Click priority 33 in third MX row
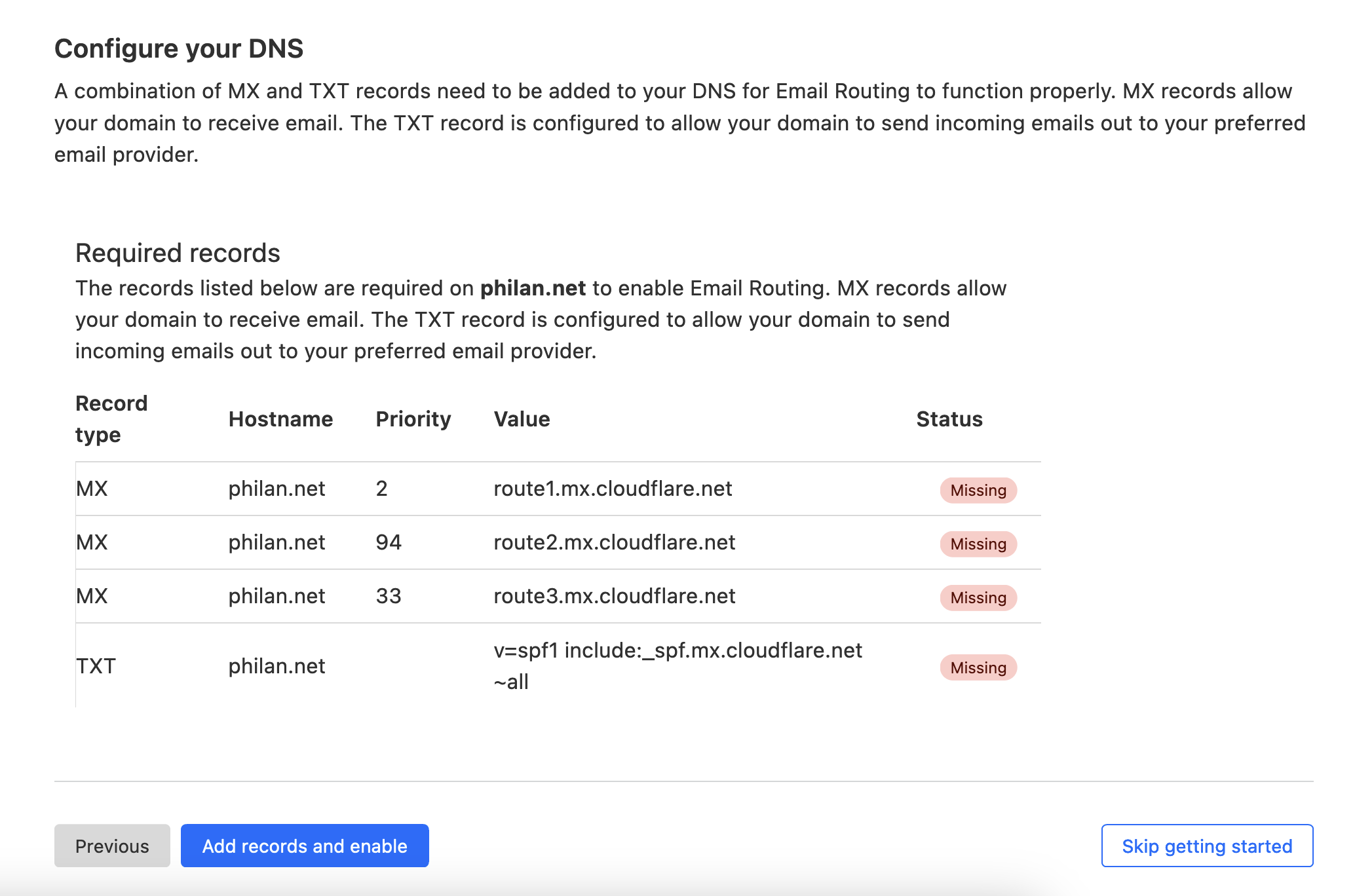Screen dimensions: 1355x896 coord(388,596)
